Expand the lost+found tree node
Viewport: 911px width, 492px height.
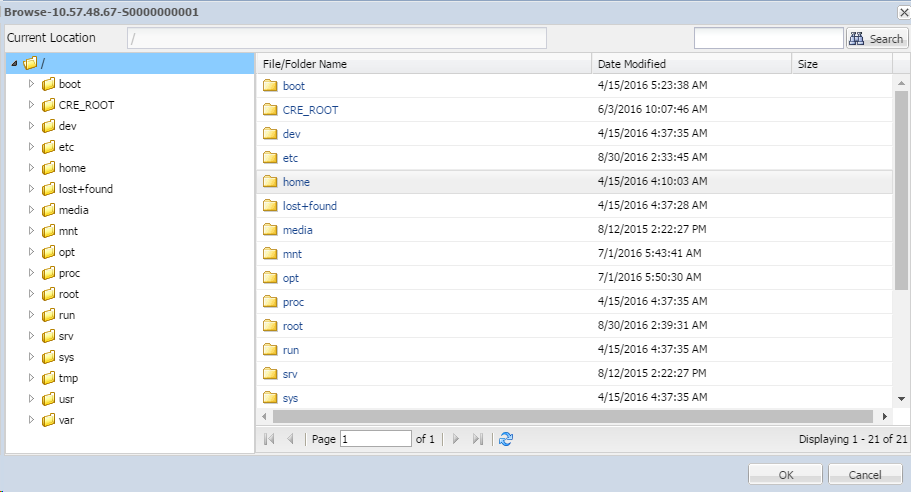point(31,188)
